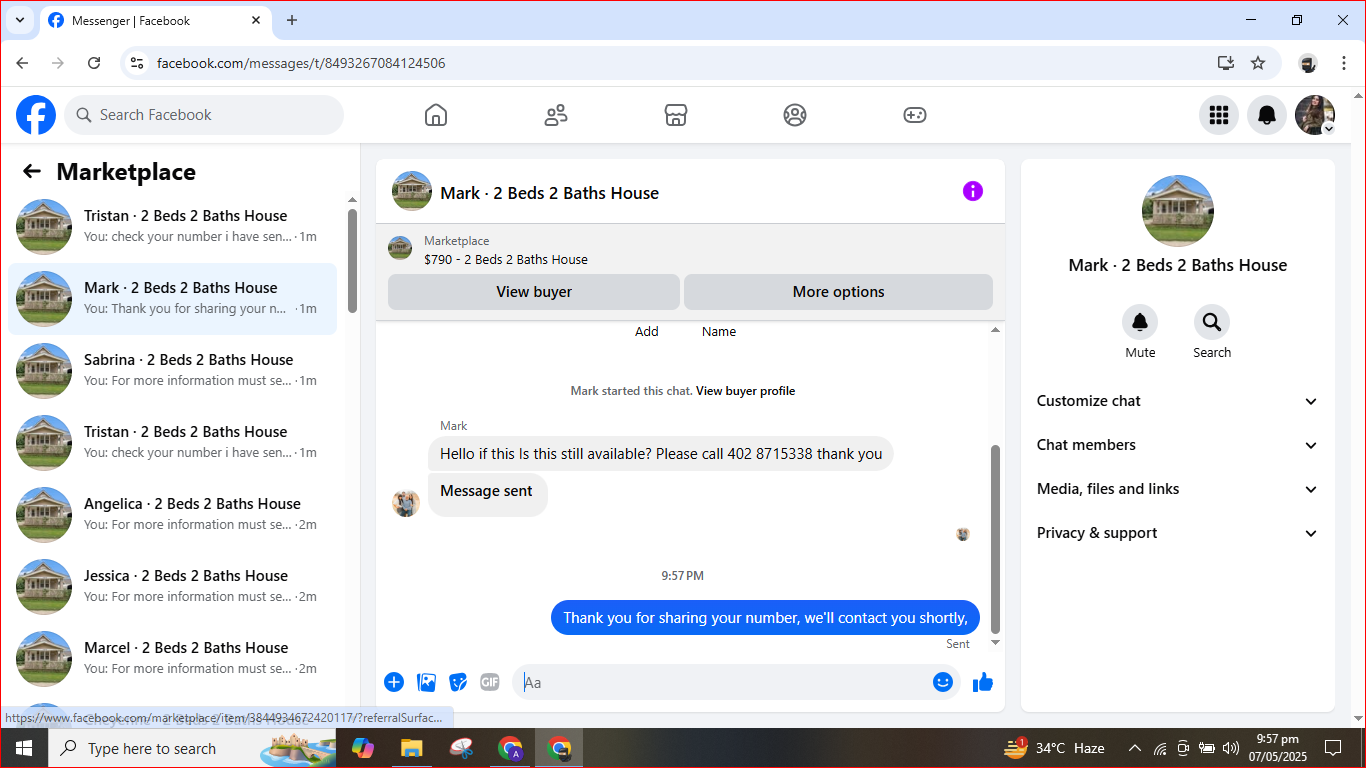1366x768 pixels.
Task: Click the conversation list scrollbar
Action: [x=352, y=260]
